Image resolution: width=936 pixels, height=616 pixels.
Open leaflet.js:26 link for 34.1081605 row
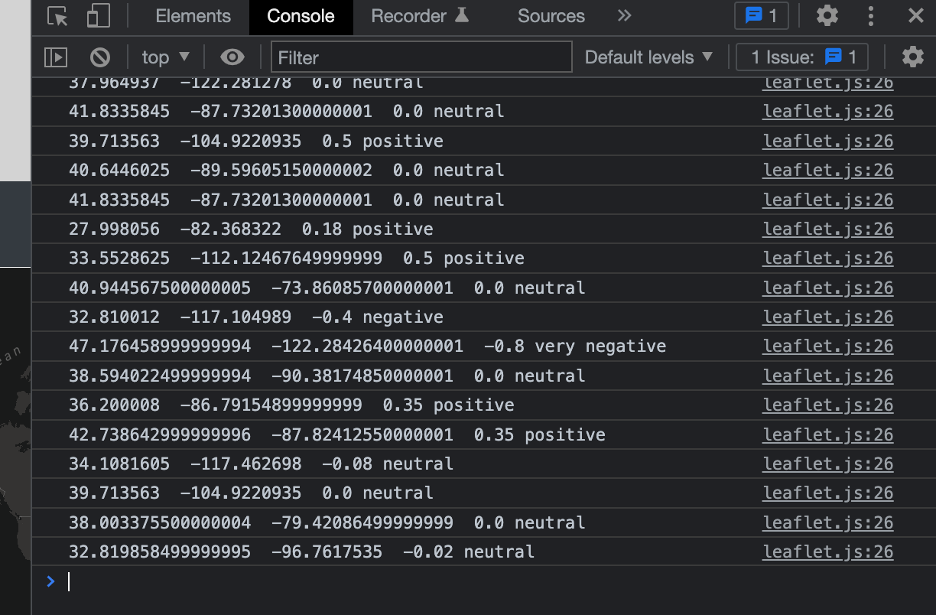coord(828,464)
